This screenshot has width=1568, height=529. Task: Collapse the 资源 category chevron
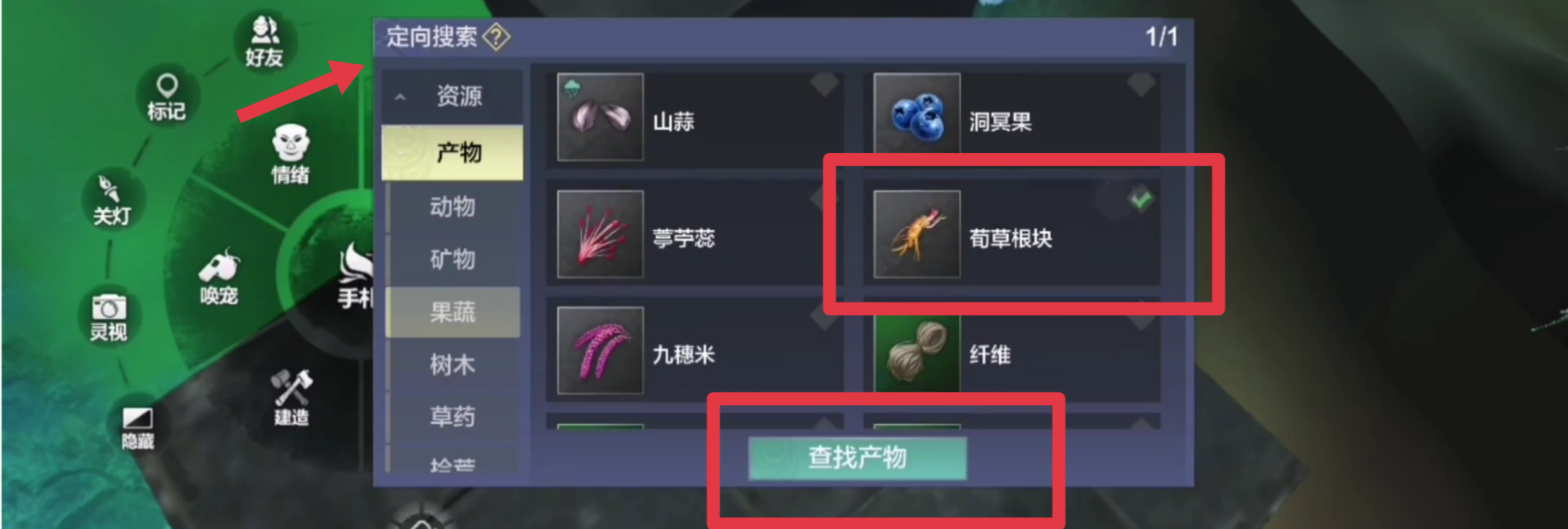(x=400, y=96)
